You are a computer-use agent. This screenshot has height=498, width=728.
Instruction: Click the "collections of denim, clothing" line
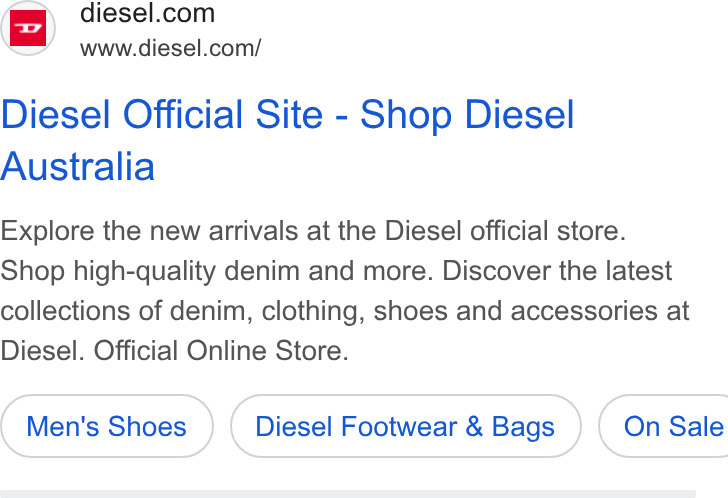(x=345, y=310)
